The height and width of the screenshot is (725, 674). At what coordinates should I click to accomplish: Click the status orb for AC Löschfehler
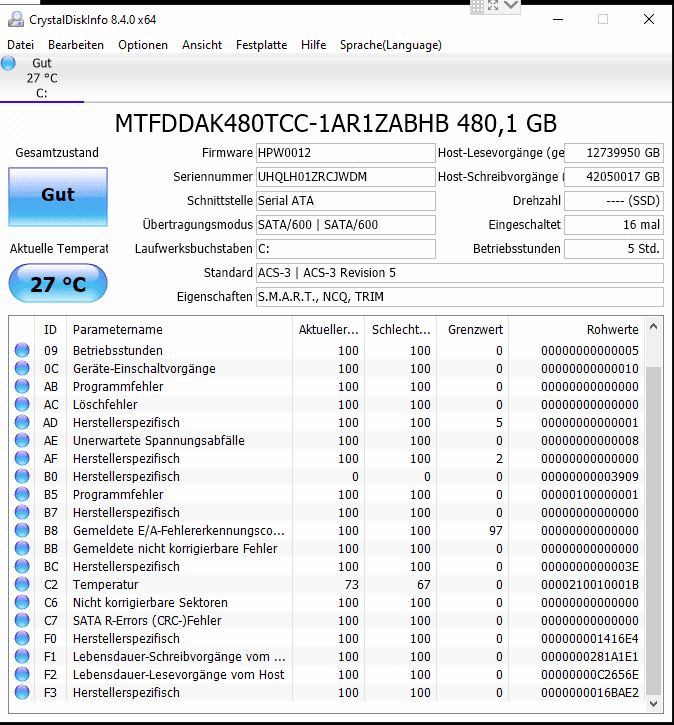[22, 404]
